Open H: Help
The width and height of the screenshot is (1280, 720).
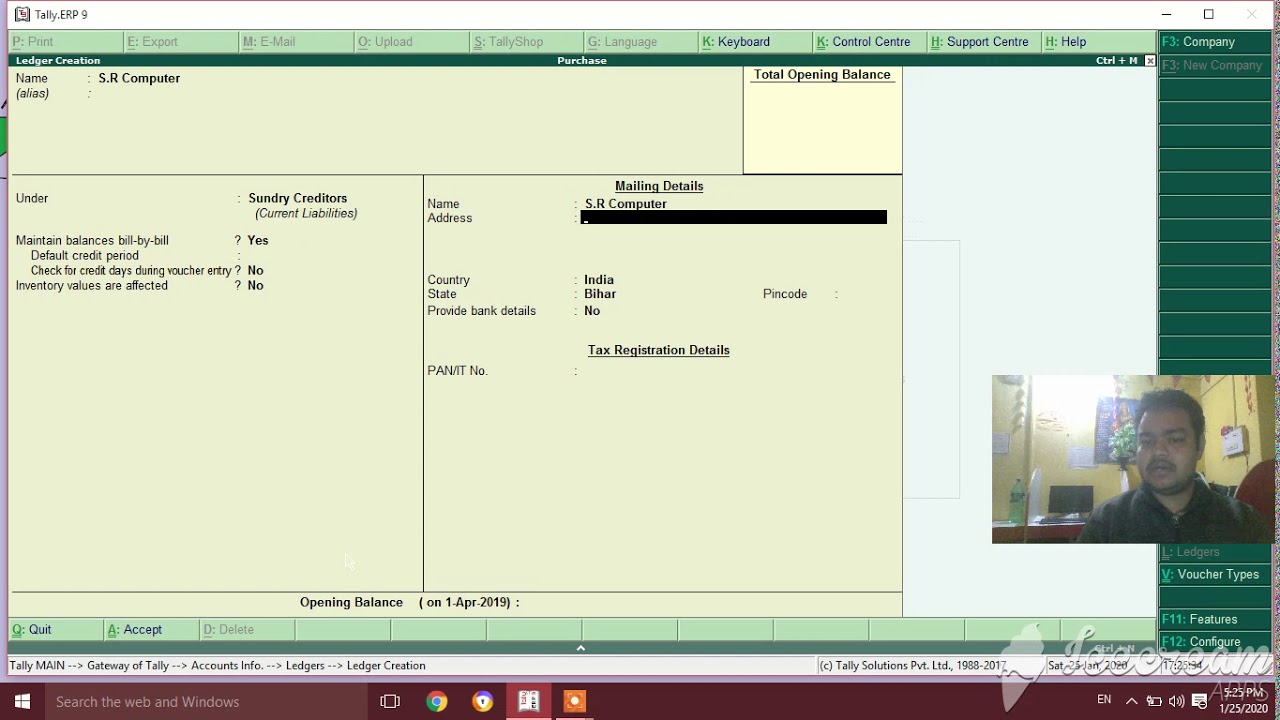pyautogui.click(x=1098, y=42)
